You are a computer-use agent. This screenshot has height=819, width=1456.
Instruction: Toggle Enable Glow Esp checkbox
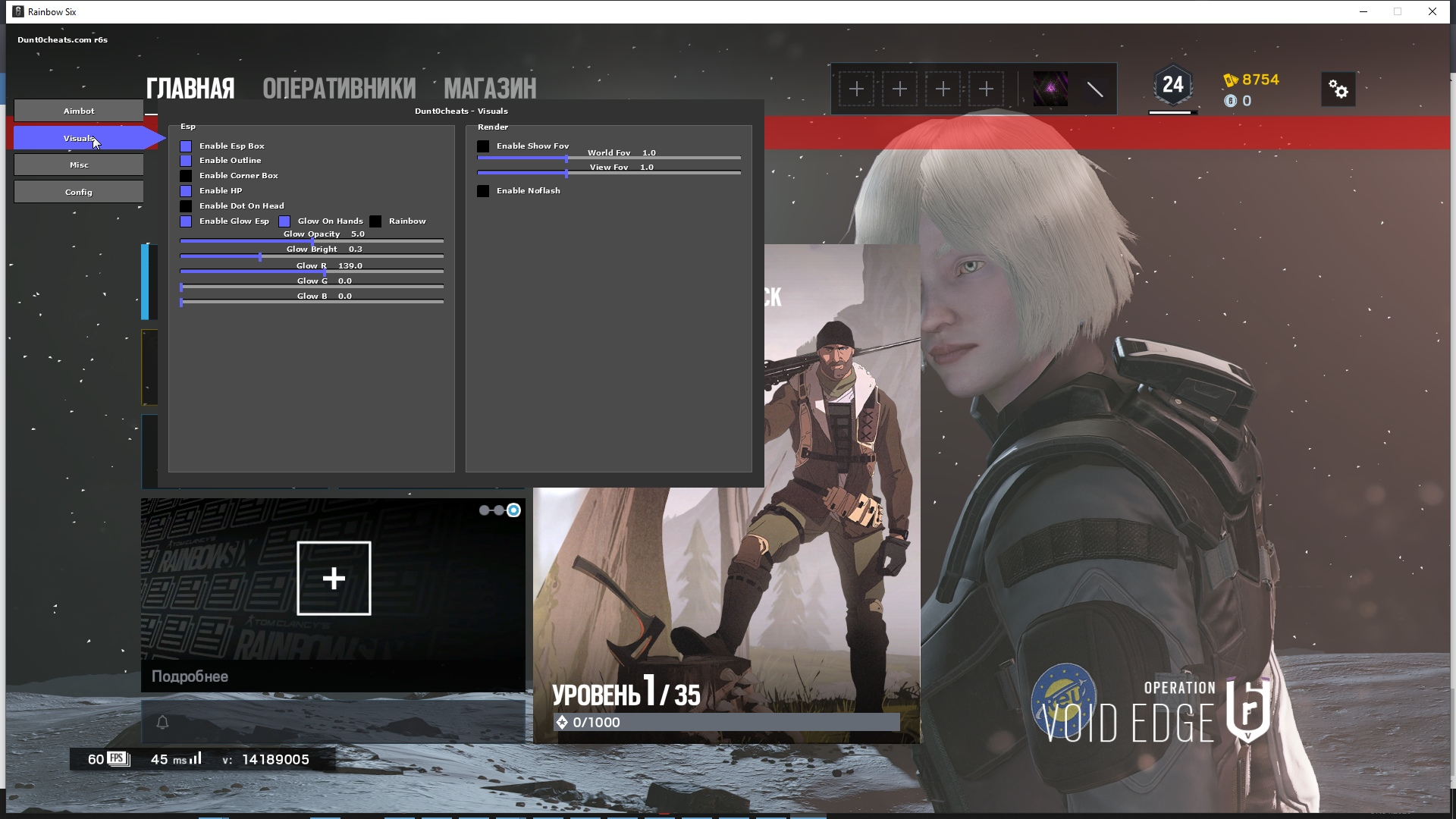pyautogui.click(x=186, y=221)
